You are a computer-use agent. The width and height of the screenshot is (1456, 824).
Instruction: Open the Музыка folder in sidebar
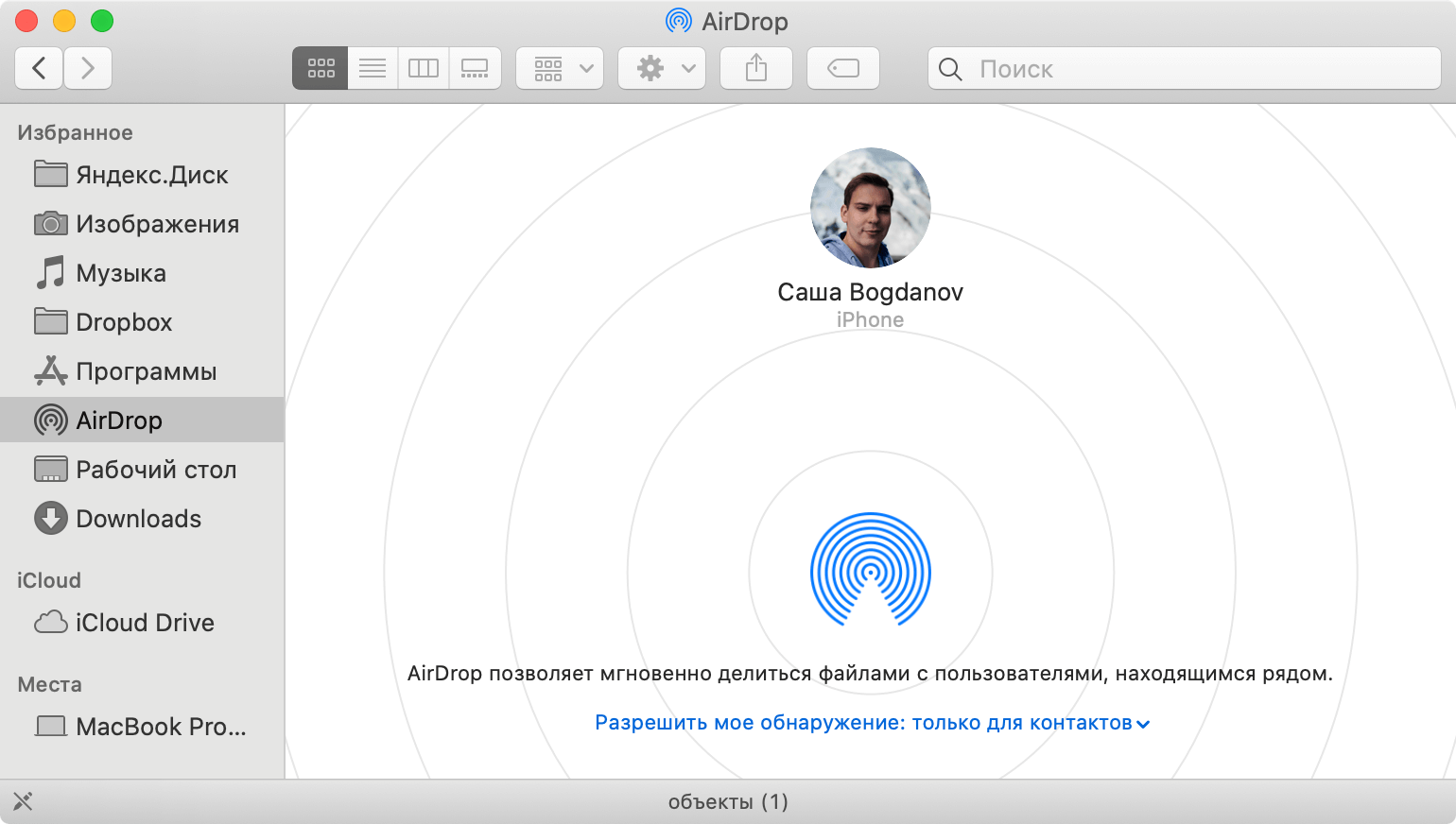[120, 273]
